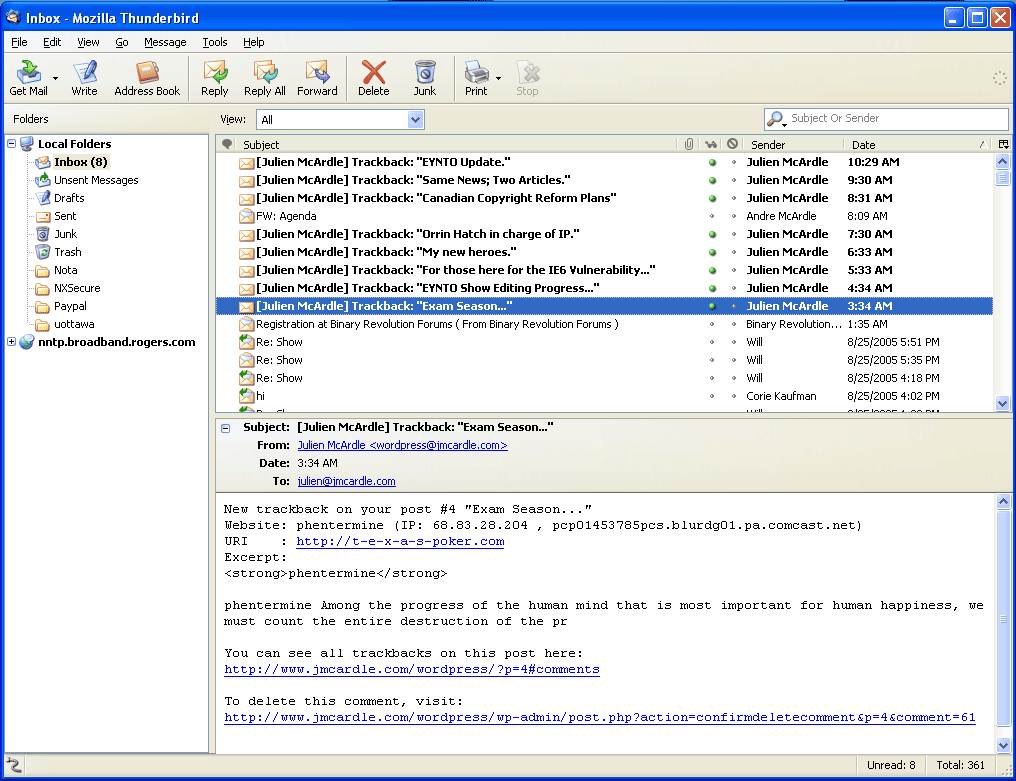The image size is (1016, 781).
Task: Open the Message menu
Action: pos(165,42)
